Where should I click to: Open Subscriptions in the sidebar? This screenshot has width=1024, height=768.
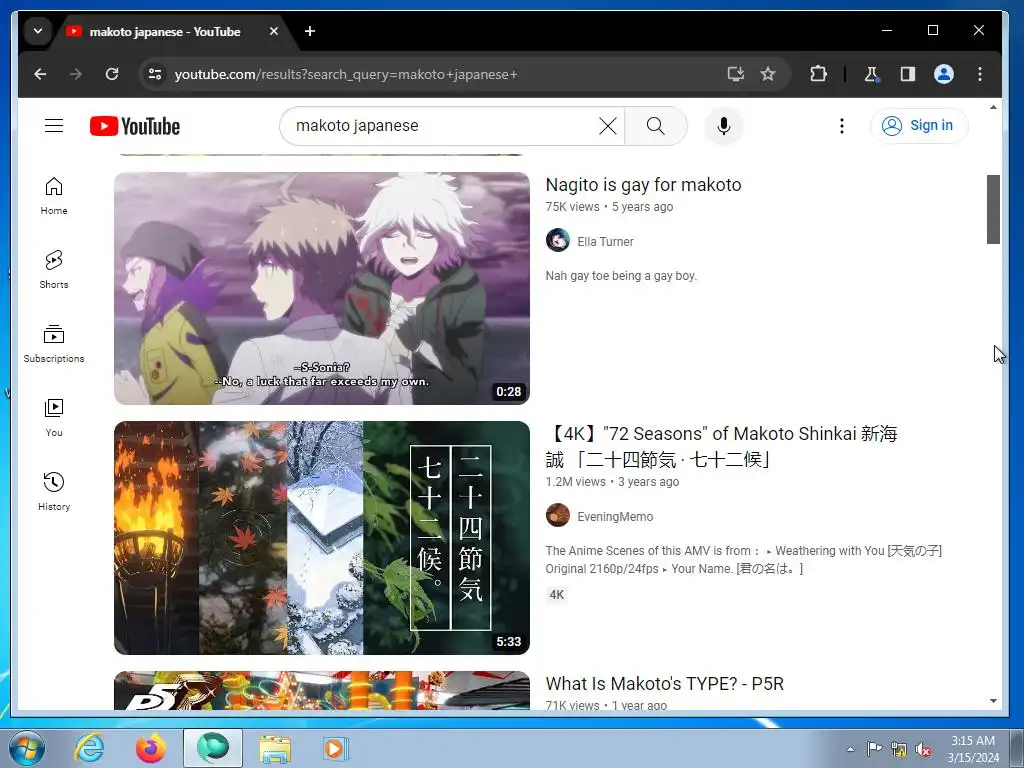point(54,344)
